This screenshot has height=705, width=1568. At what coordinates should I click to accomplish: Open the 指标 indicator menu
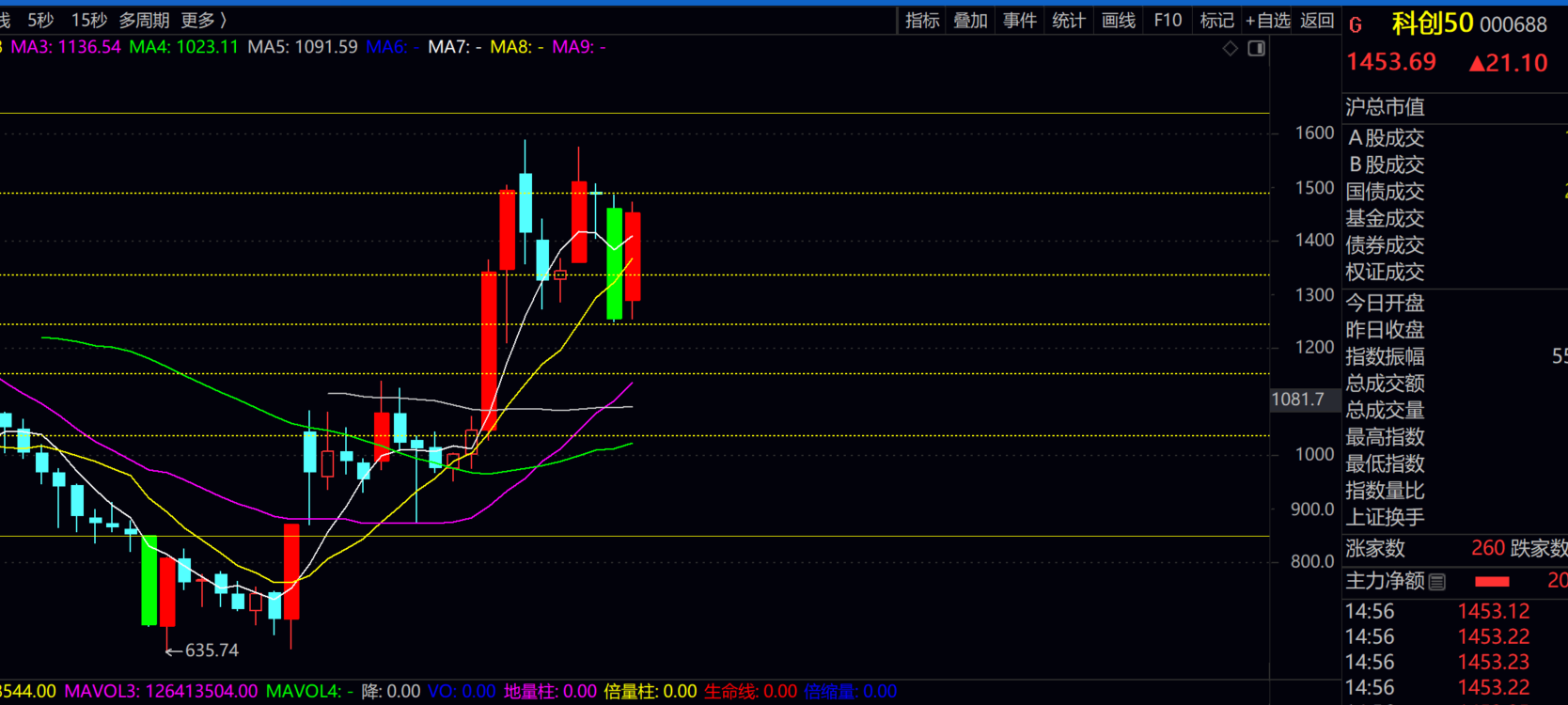tap(922, 20)
